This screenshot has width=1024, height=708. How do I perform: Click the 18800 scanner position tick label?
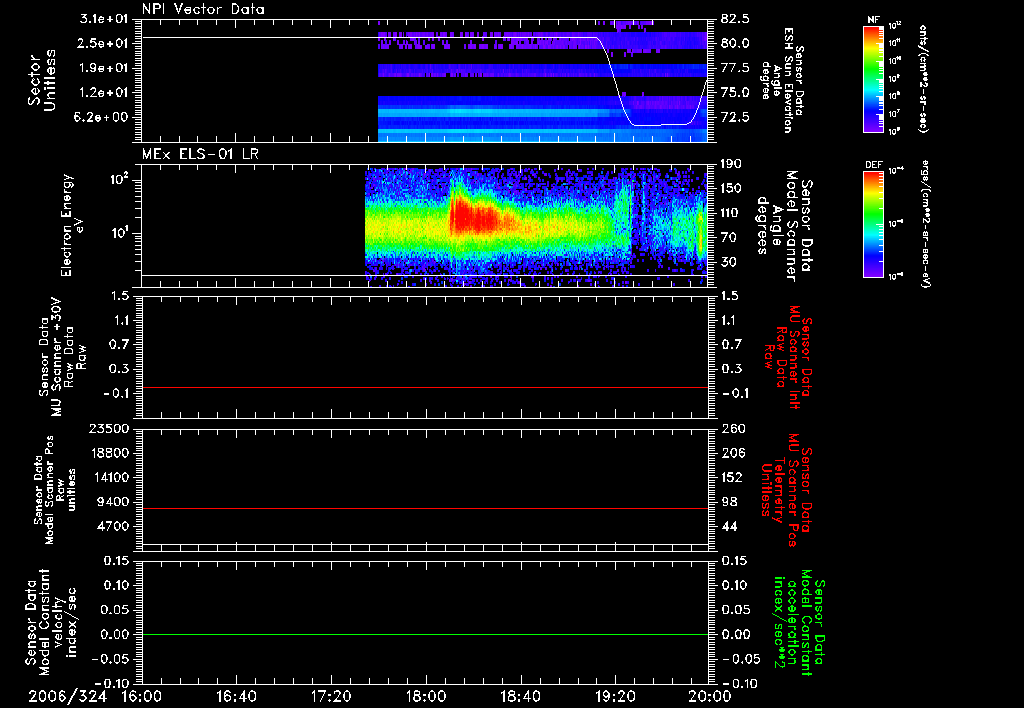coord(110,453)
